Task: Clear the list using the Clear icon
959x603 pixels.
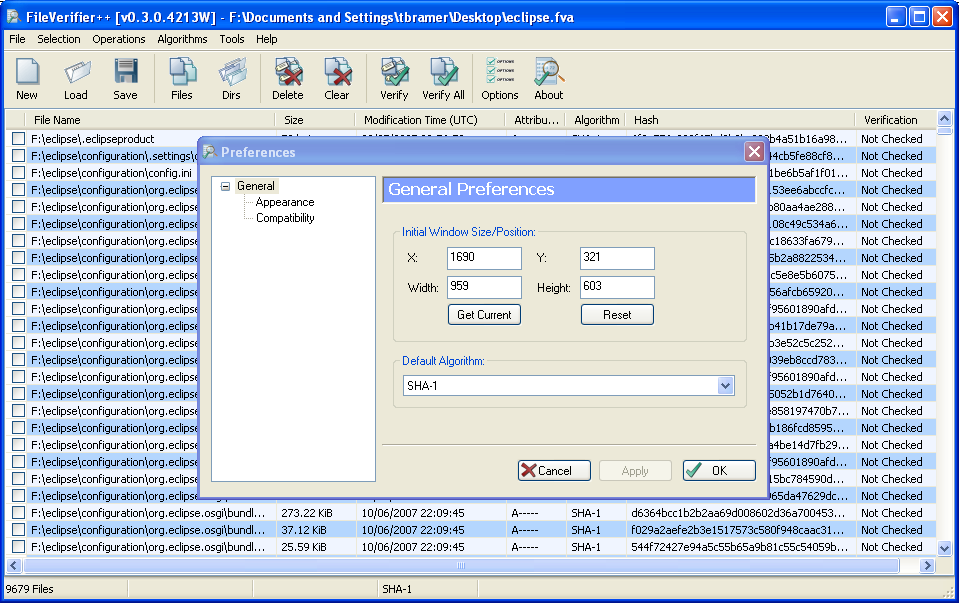Action: (x=337, y=78)
